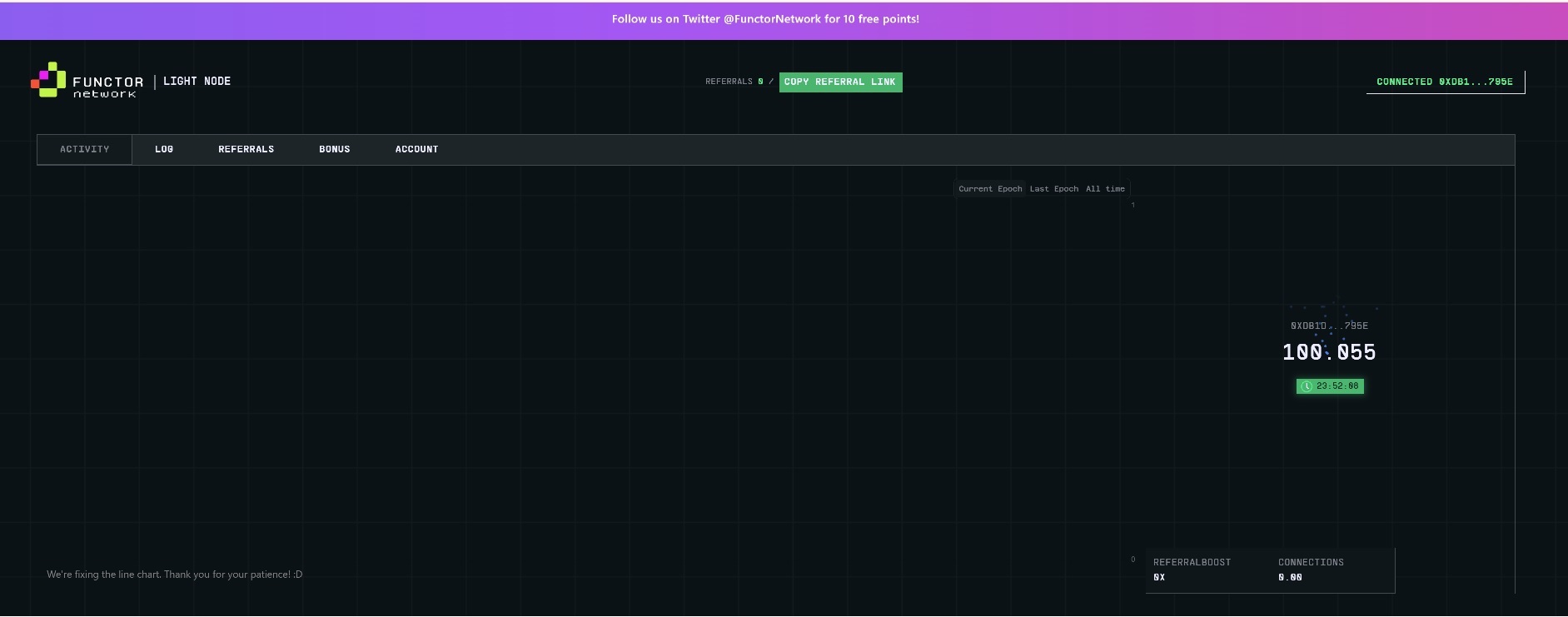Viewport: 1568px width, 617px height.
Task: Open the Referrals tab
Action: 246,150
